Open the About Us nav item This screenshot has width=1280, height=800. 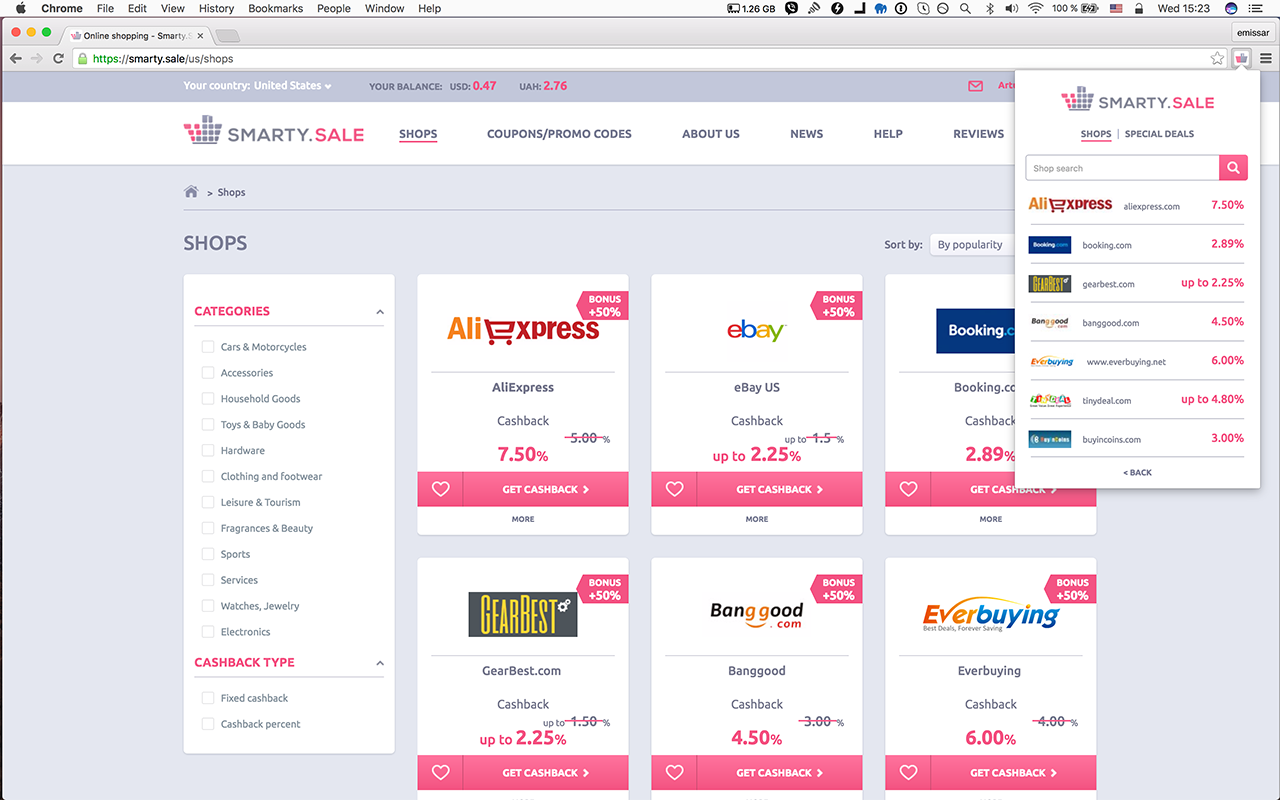[x=711, y=134]
